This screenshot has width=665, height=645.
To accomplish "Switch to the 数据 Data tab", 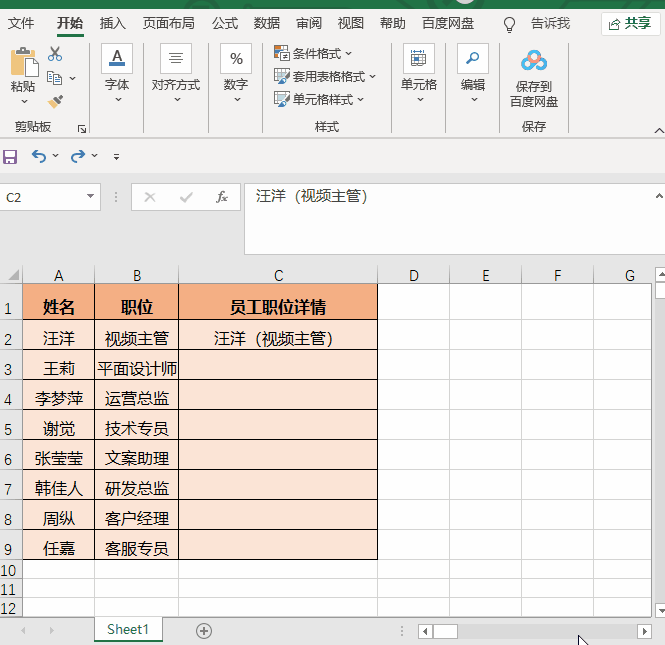I will pyautogui.click(x=267, y=23).
